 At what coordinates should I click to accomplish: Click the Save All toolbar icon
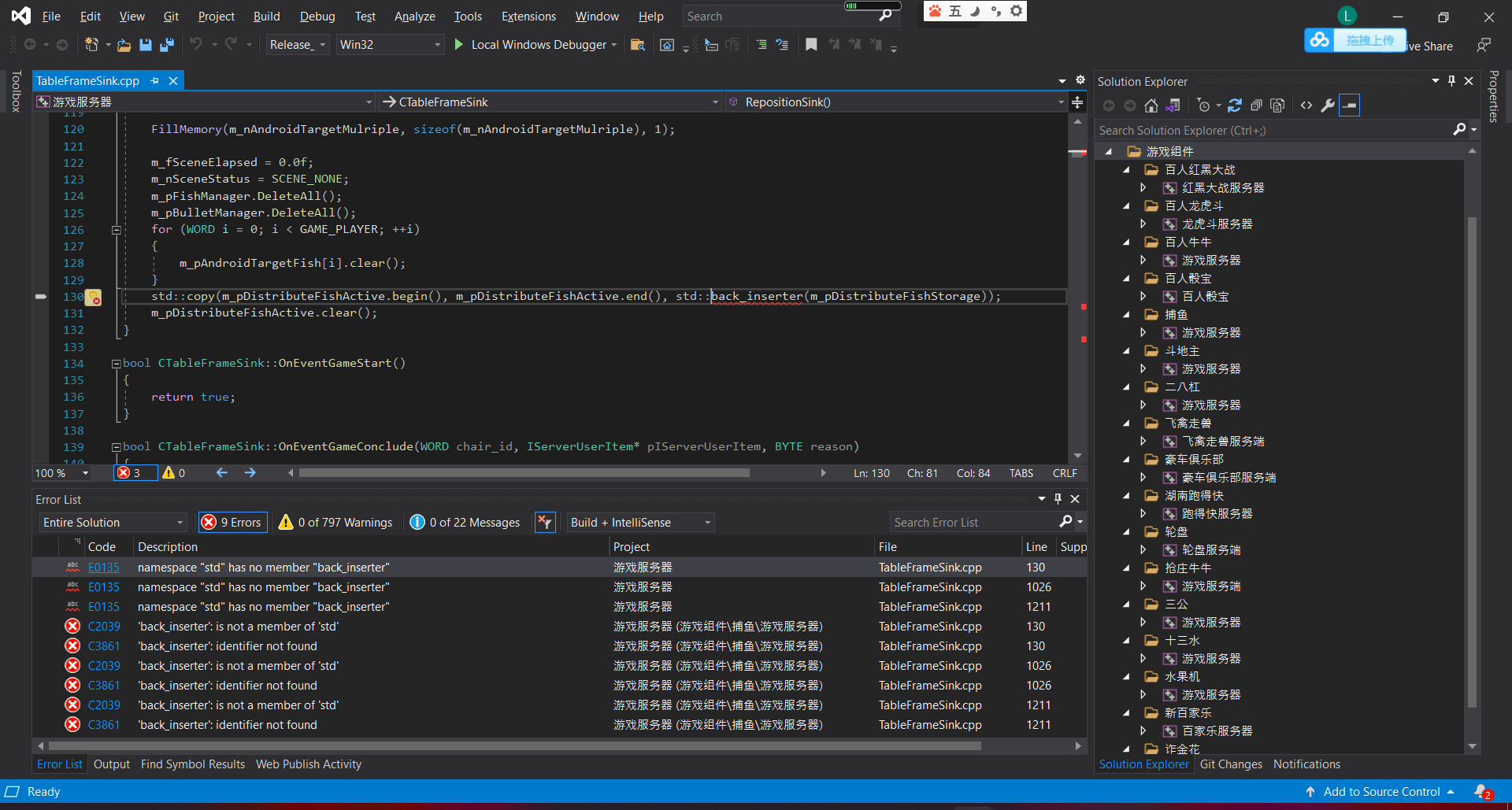click(166, 45)
